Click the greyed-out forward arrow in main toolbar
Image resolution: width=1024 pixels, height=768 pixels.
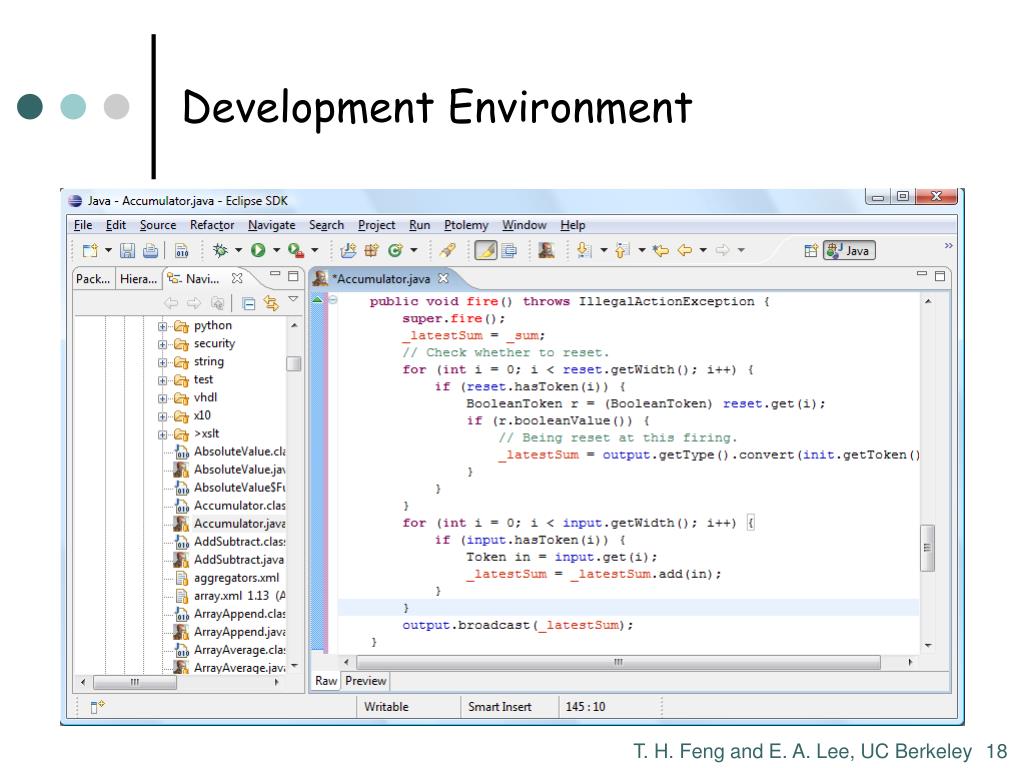(722, 250)
